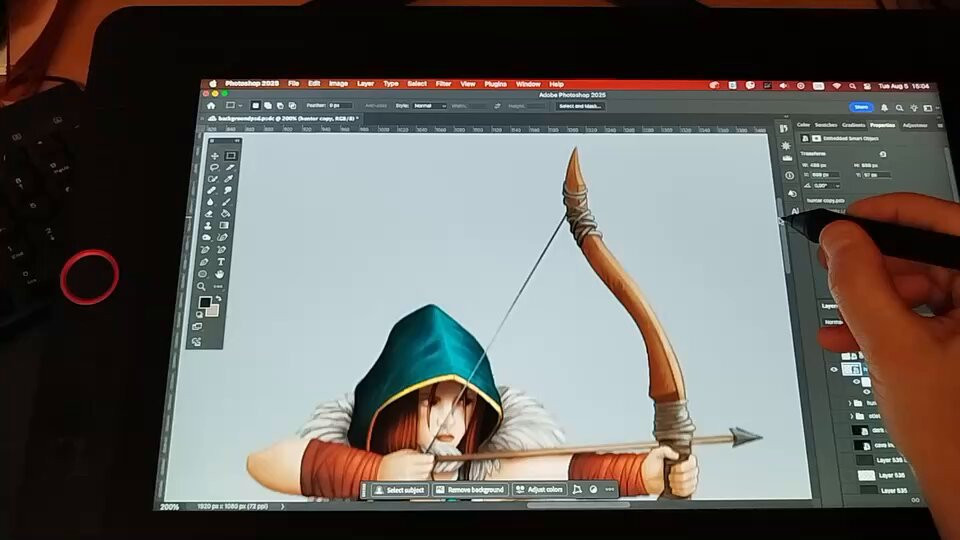Image resolution: width=960 pixels, height=540 pixels.
Task: Click the Remove background button
Action: coord(470,490)
